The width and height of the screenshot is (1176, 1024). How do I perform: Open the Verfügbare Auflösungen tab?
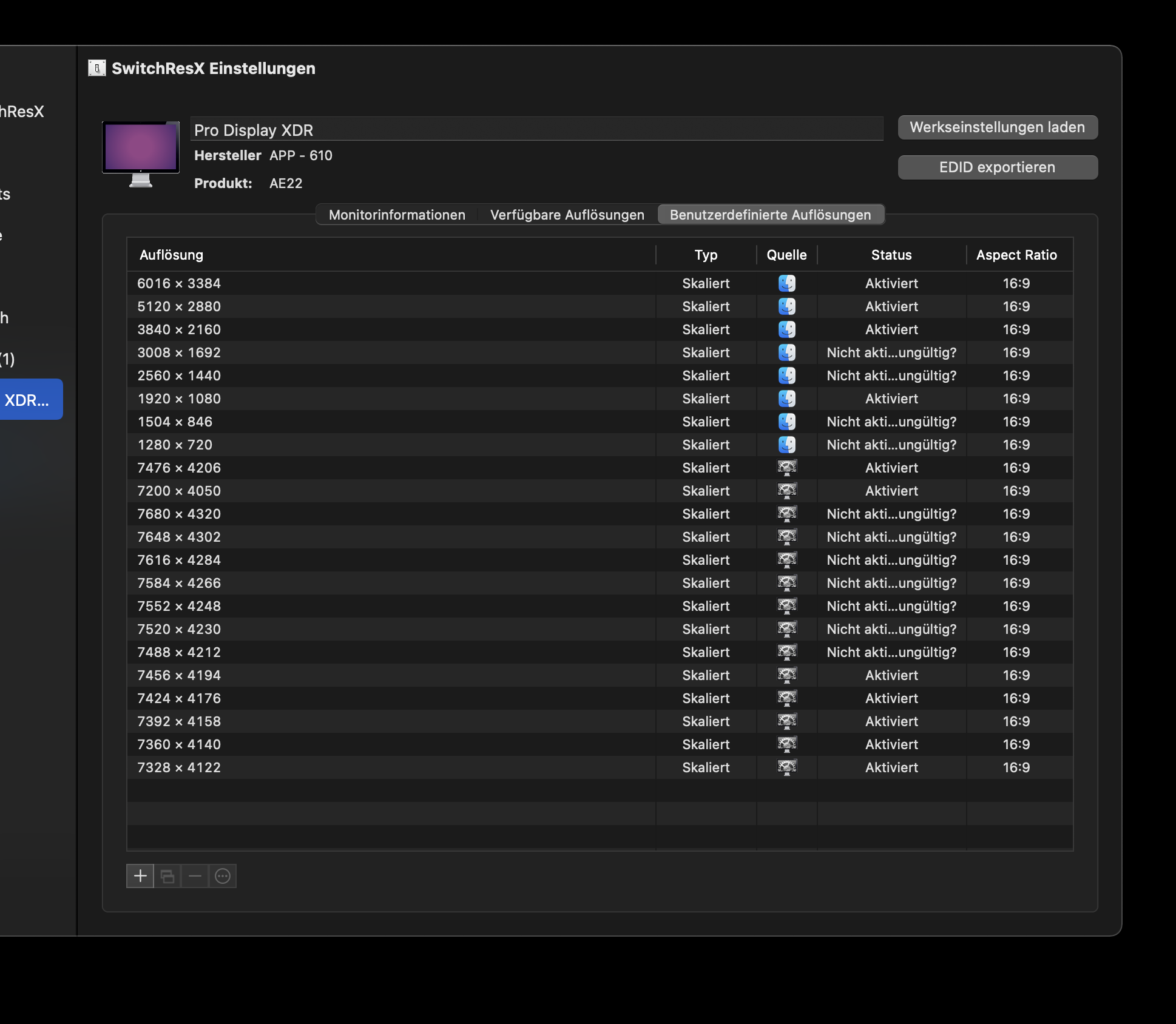[567, 215]
